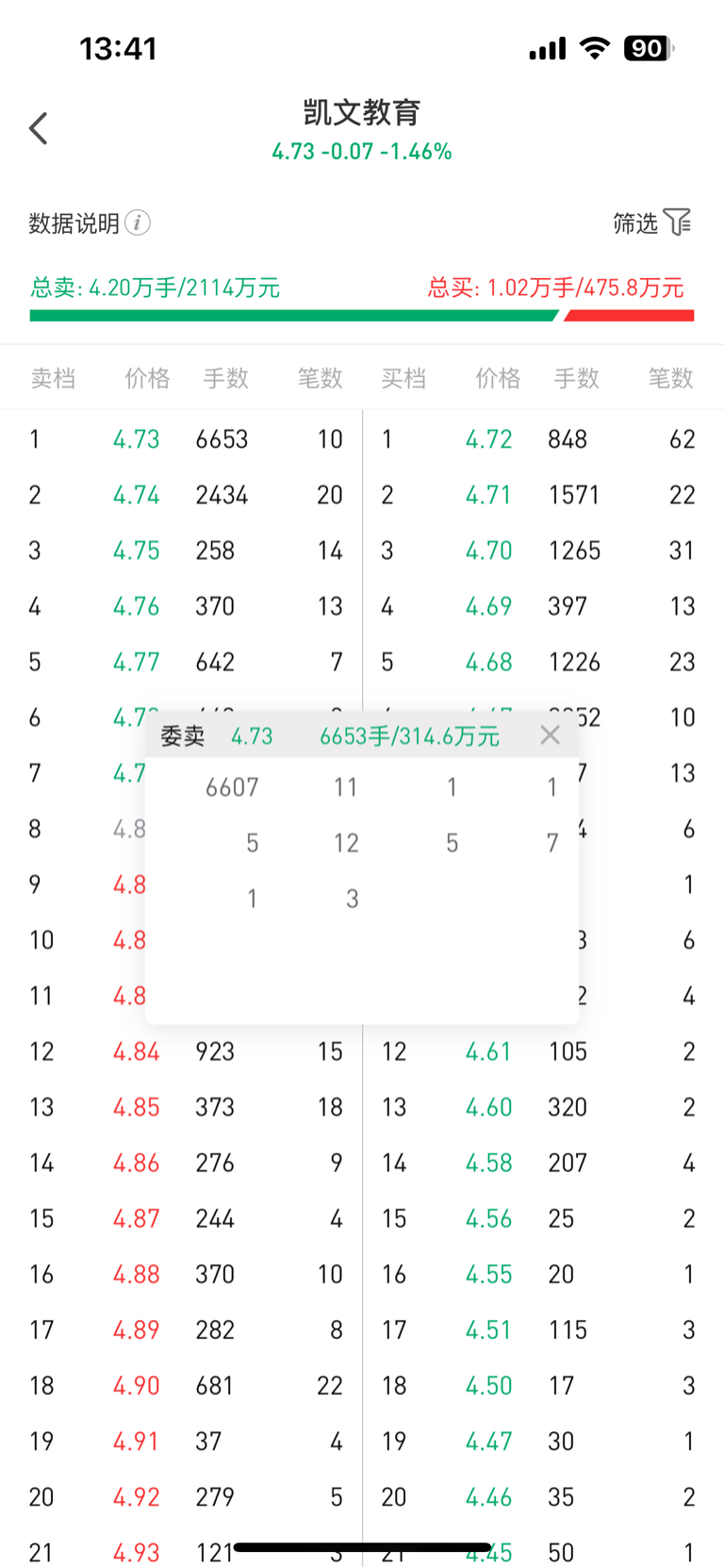This screenshot has width=724, height=1568.
Task: Select sell price 4.85 row
Action: coord(181,1108)
